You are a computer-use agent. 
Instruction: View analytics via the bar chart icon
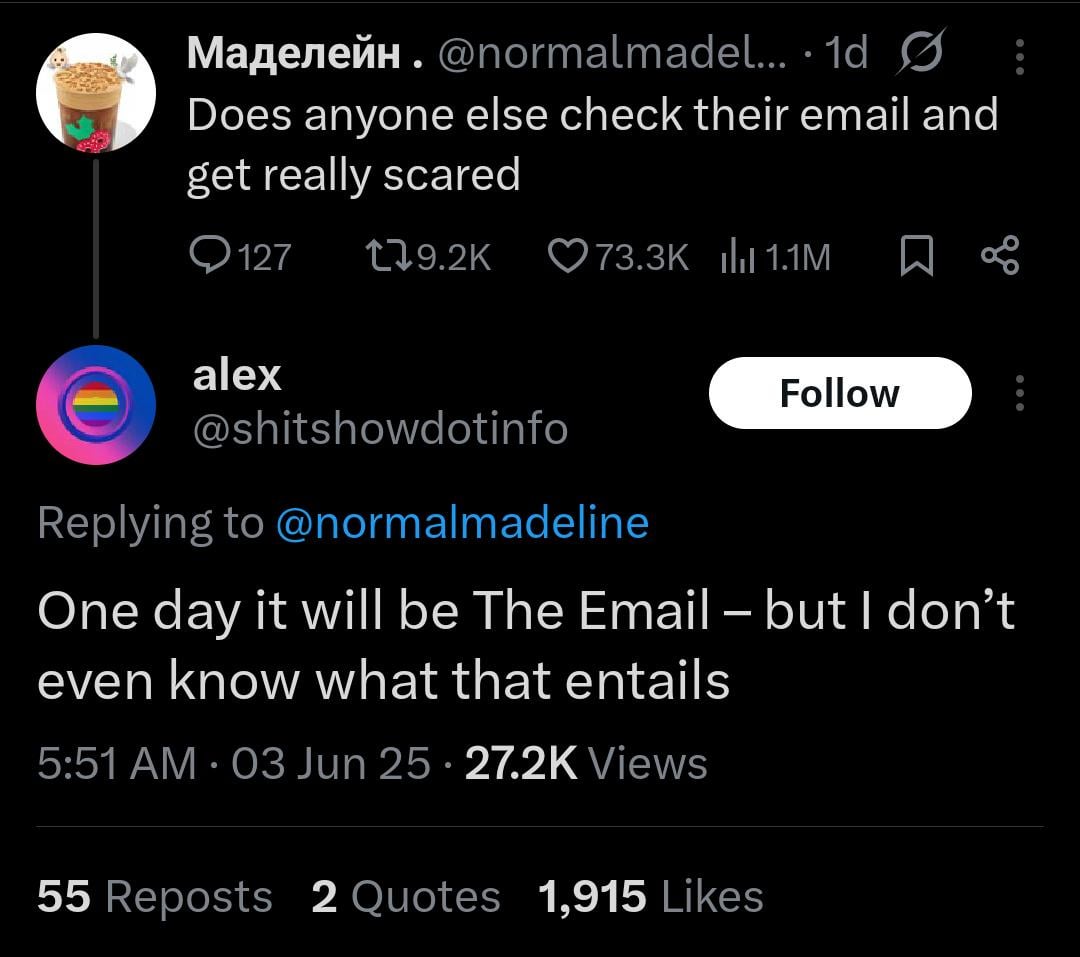(x=737, y=256)
